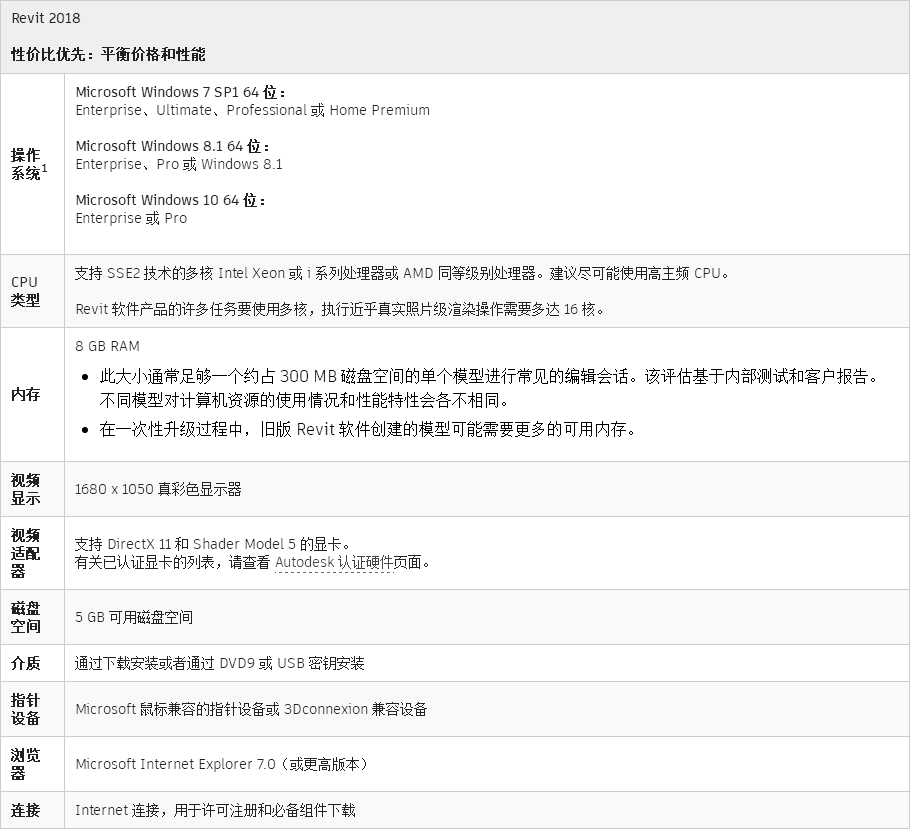The image size is (911, 830).
Task: Click the 8 GB RAM text
Action: click(x=107, y=346)
